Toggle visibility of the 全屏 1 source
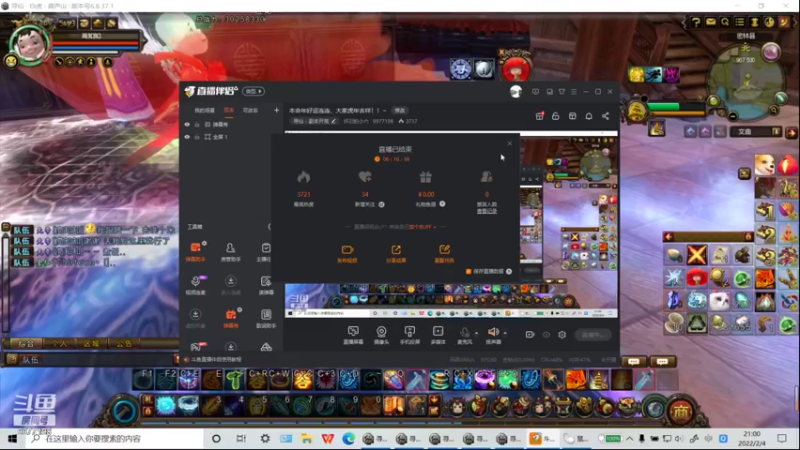This screenshot has width=800, height=450. (x=187, y=137)
